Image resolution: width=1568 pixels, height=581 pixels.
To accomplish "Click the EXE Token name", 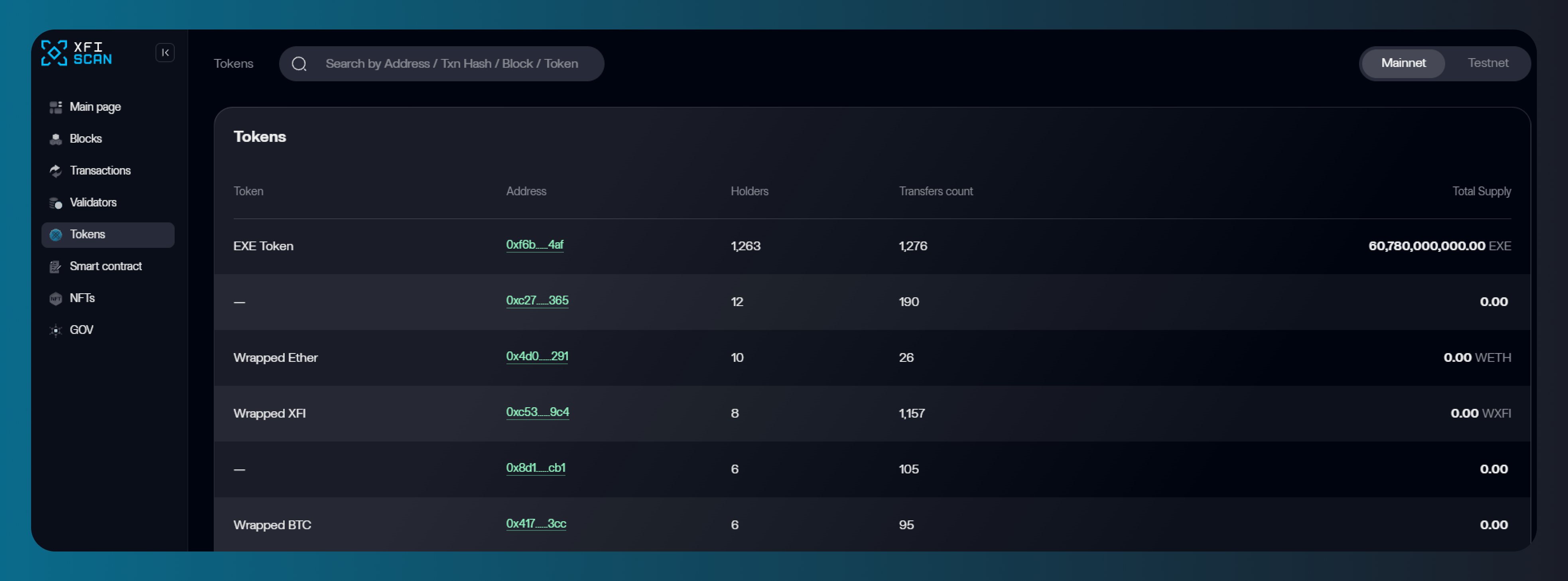I will pos(263,246).
